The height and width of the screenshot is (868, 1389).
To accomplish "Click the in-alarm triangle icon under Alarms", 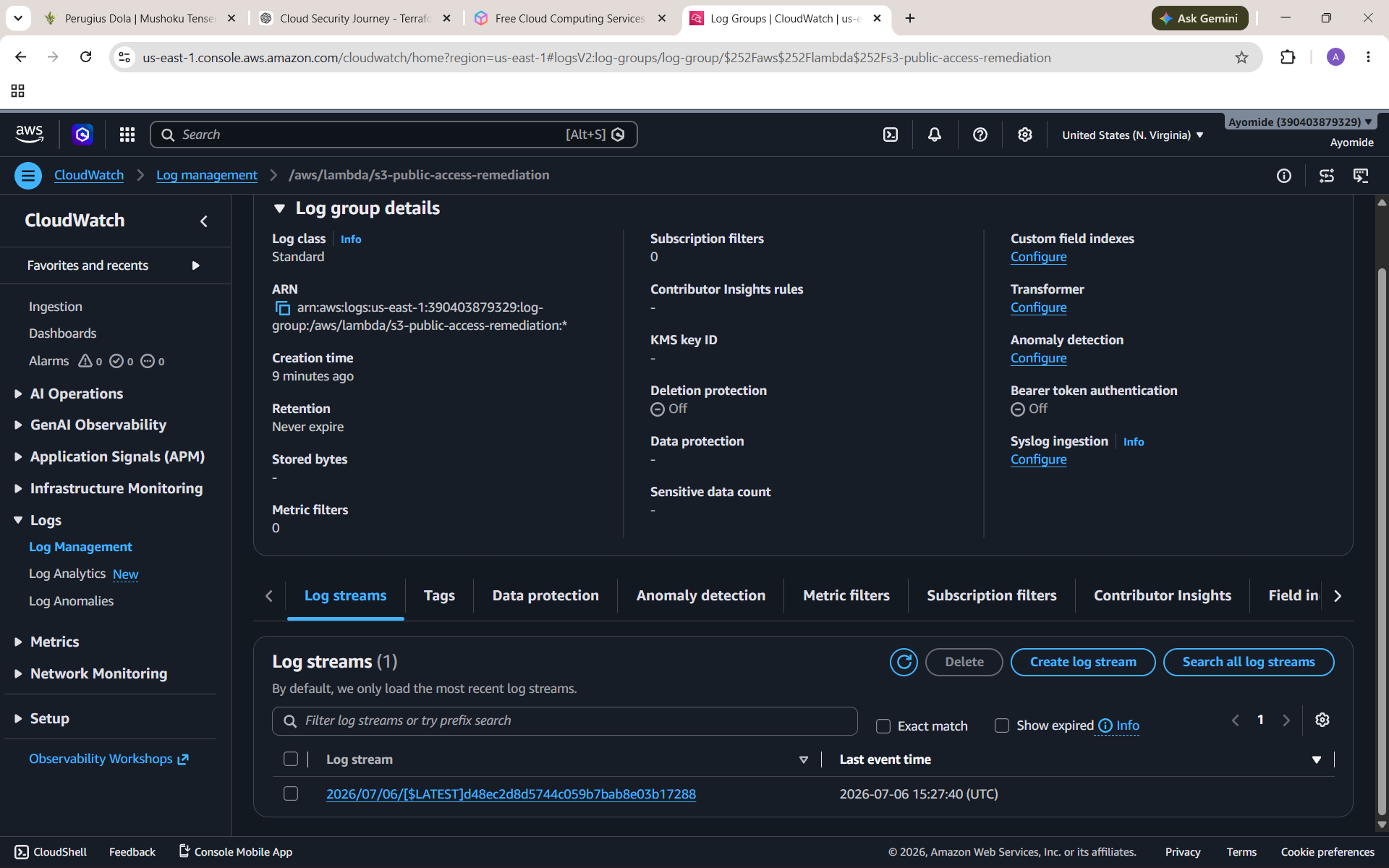I will coord(85,361).
